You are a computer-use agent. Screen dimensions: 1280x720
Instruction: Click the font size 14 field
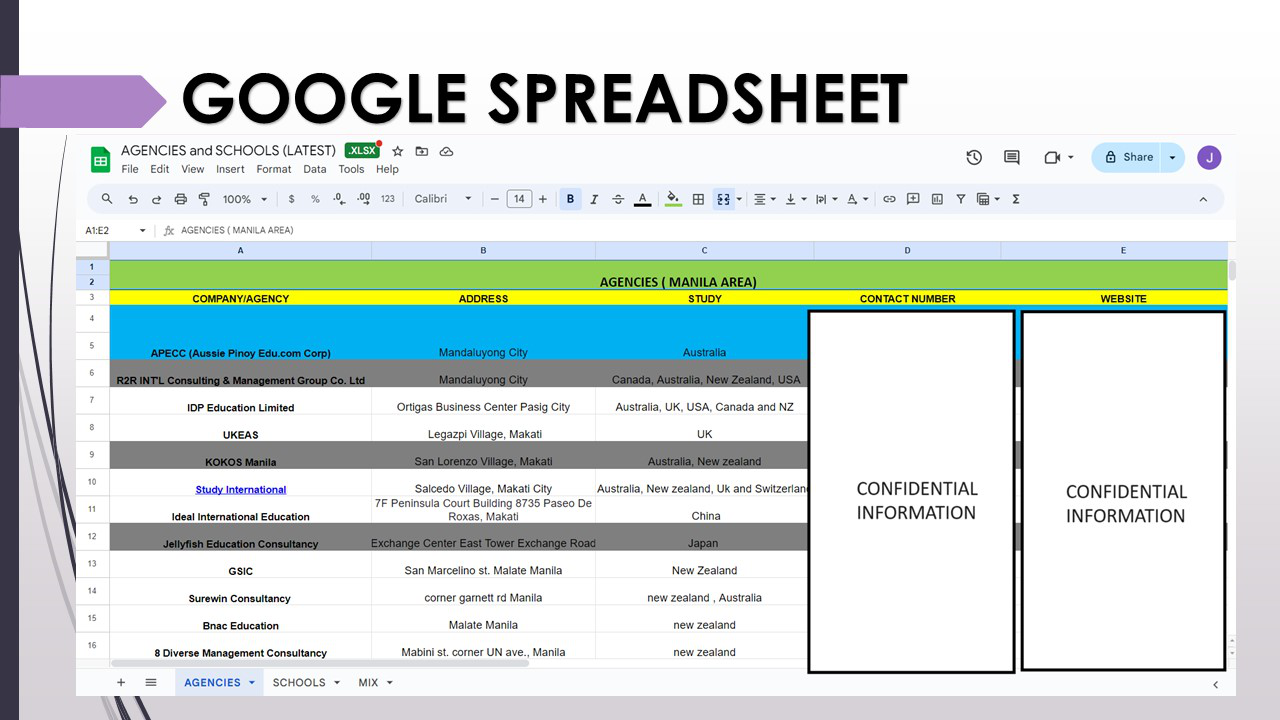tap(519, 199)
